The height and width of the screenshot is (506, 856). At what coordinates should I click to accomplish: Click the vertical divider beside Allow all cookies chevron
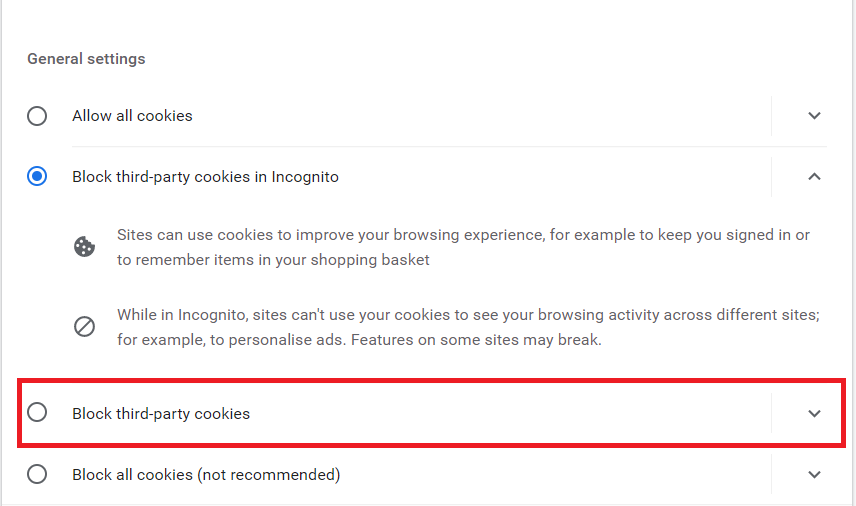click(x=772, y=116)
